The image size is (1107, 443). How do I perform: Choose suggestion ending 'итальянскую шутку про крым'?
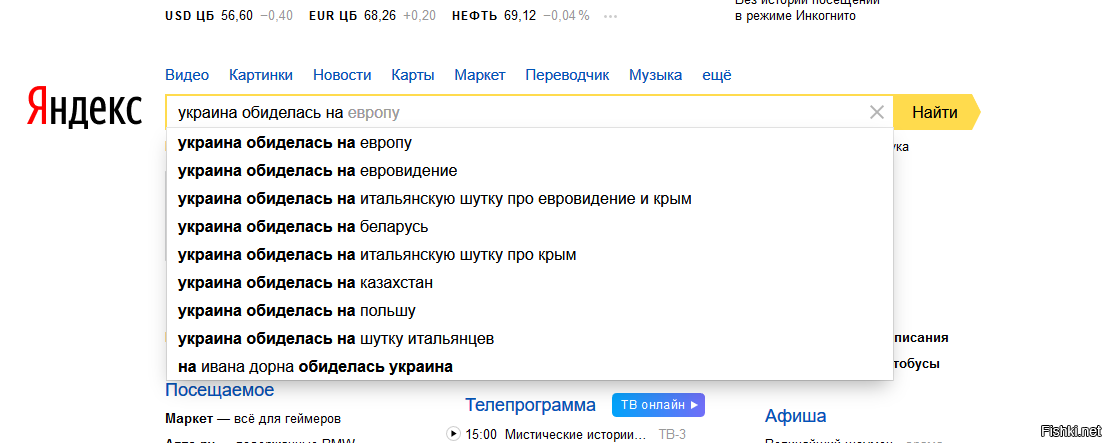pyautogui.click(x=529, y=255)
